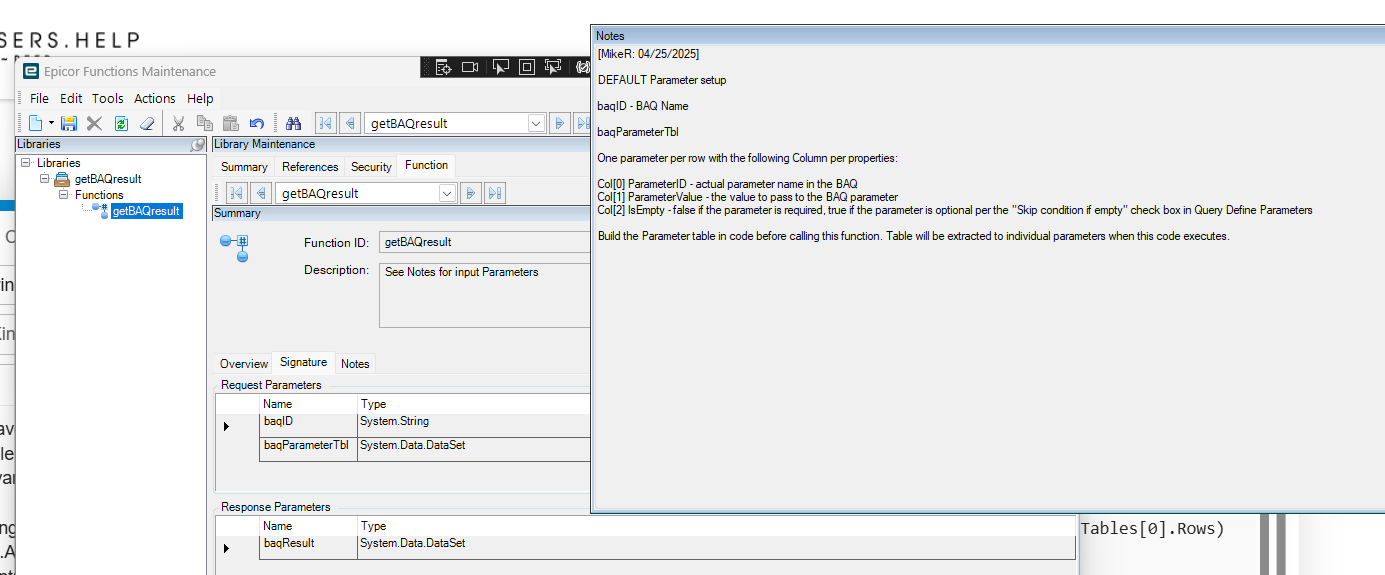Select the Libraries root tree label
The height and width of the screenshot is (575, 1385).
tap(59, 163)
